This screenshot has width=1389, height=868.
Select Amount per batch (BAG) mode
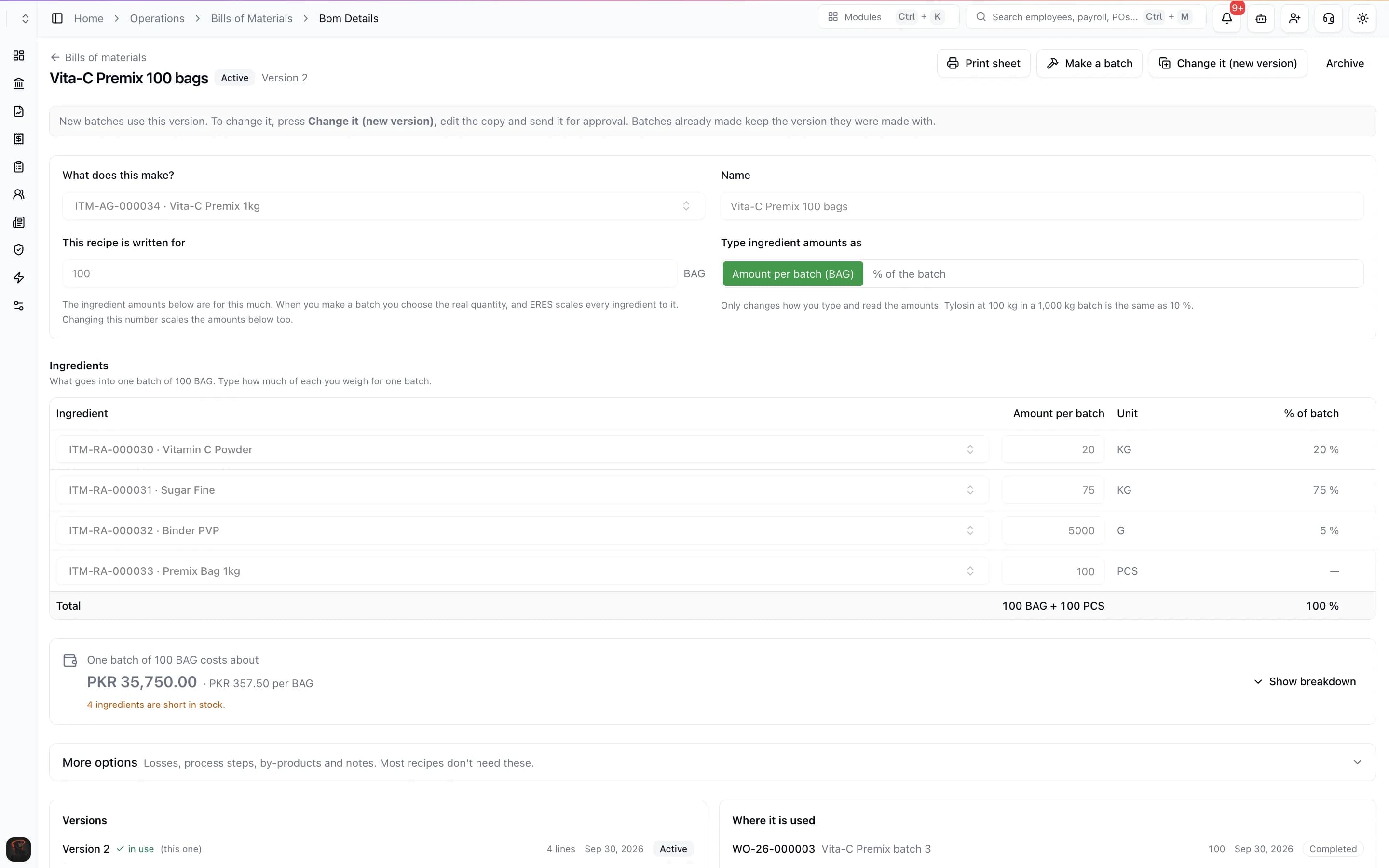[x=792, y=274]
